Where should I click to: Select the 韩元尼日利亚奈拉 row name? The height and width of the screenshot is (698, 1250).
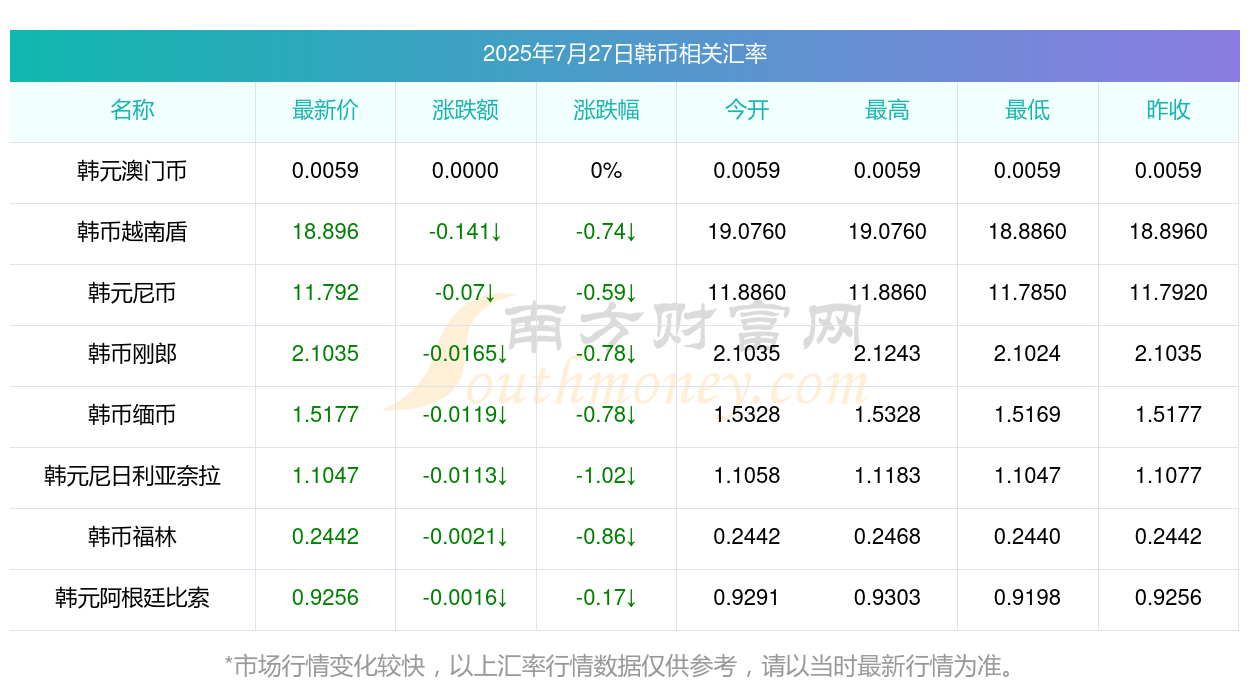pos(132,476)
